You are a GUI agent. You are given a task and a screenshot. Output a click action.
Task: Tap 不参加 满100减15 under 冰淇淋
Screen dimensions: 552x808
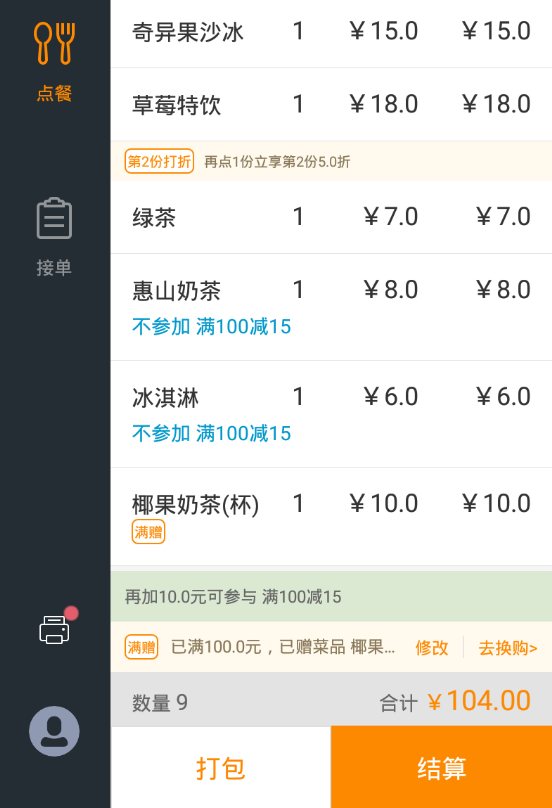211,433
